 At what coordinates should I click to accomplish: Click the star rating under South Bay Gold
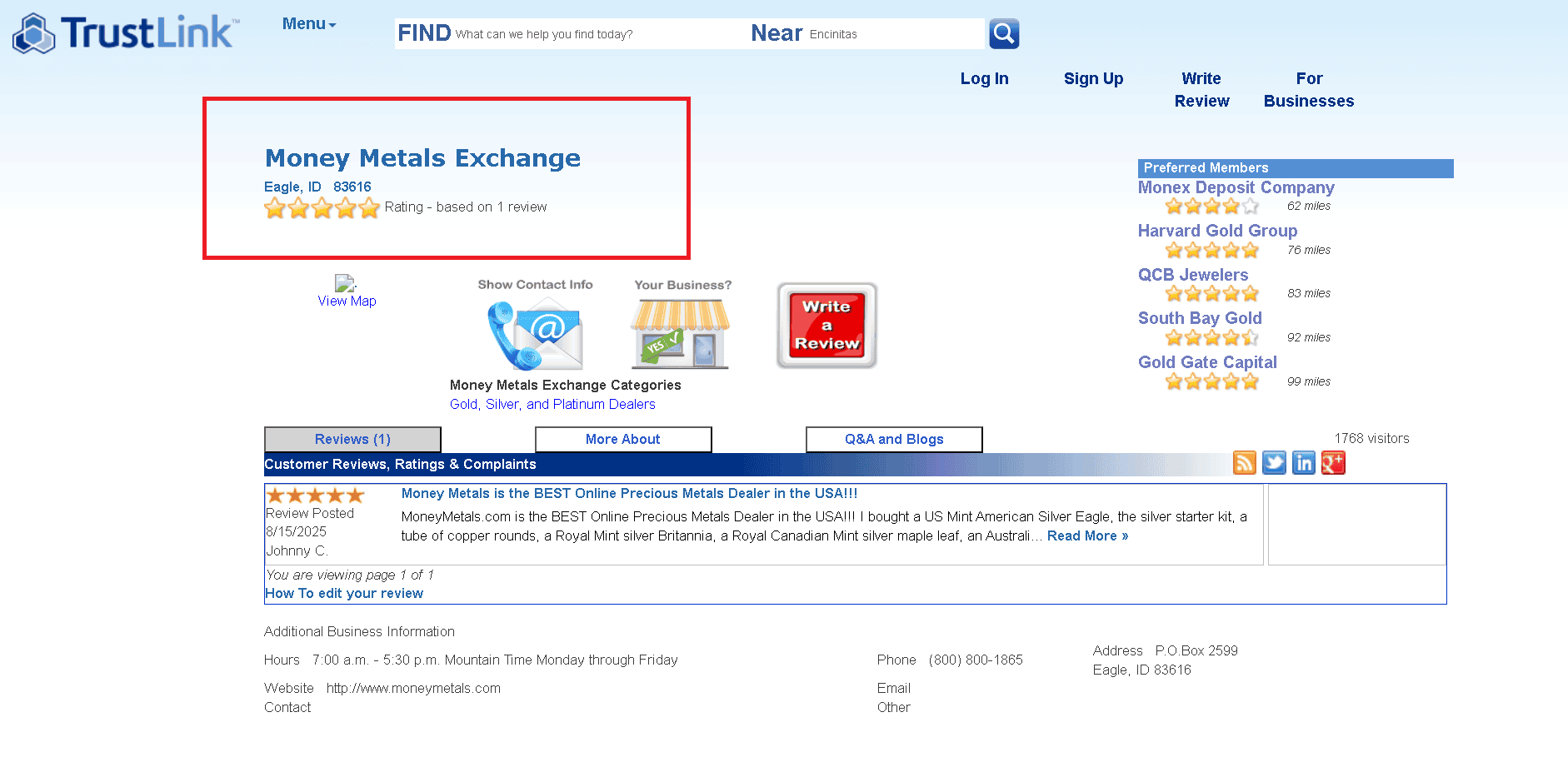click(x=1212, y=337)
